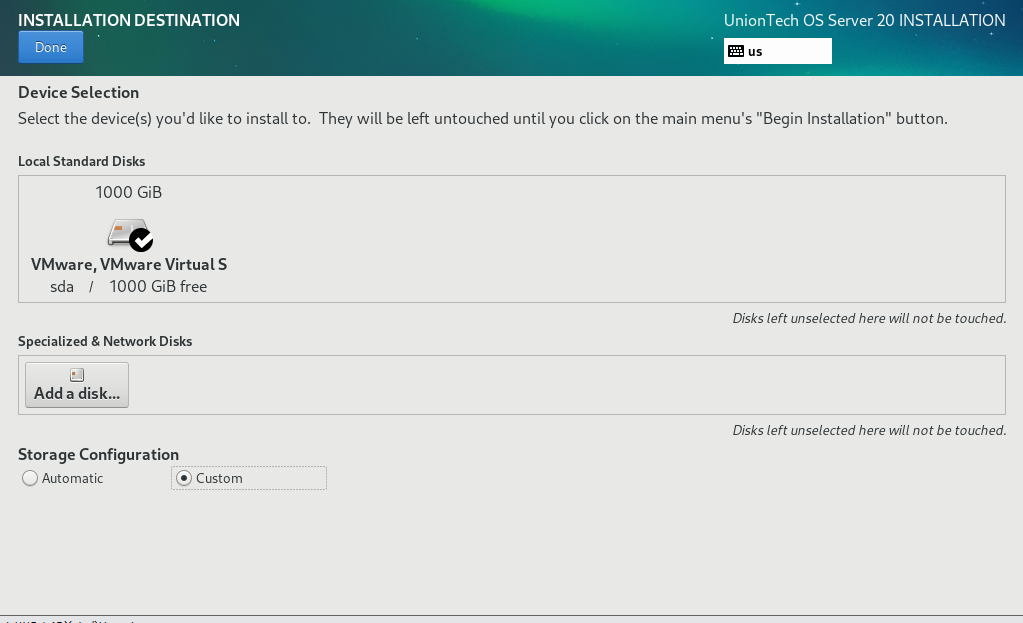This screenshot has height=623, width=1023.
Task: Click the INSTALLATION DESTINATION title
Action: [x=129, y=20]
